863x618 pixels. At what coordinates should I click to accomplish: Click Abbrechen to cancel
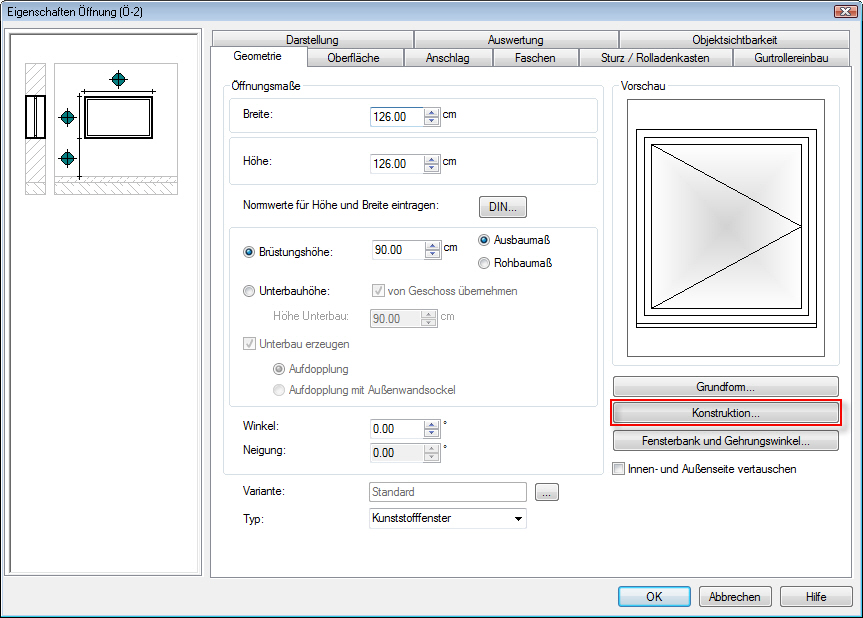tap(735, 597)
